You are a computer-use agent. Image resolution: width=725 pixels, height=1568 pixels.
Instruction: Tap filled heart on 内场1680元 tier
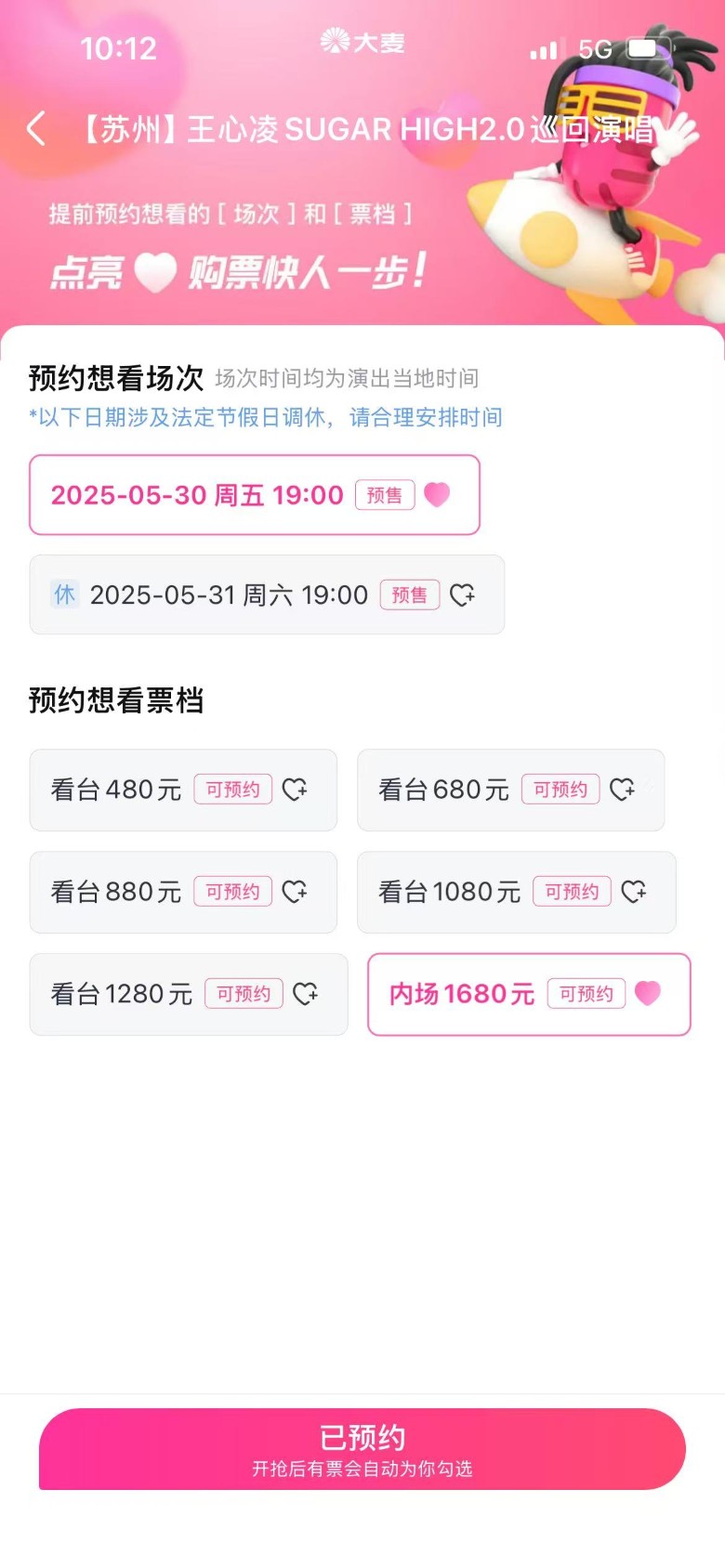pyautogui.click(x=648, y=994)
